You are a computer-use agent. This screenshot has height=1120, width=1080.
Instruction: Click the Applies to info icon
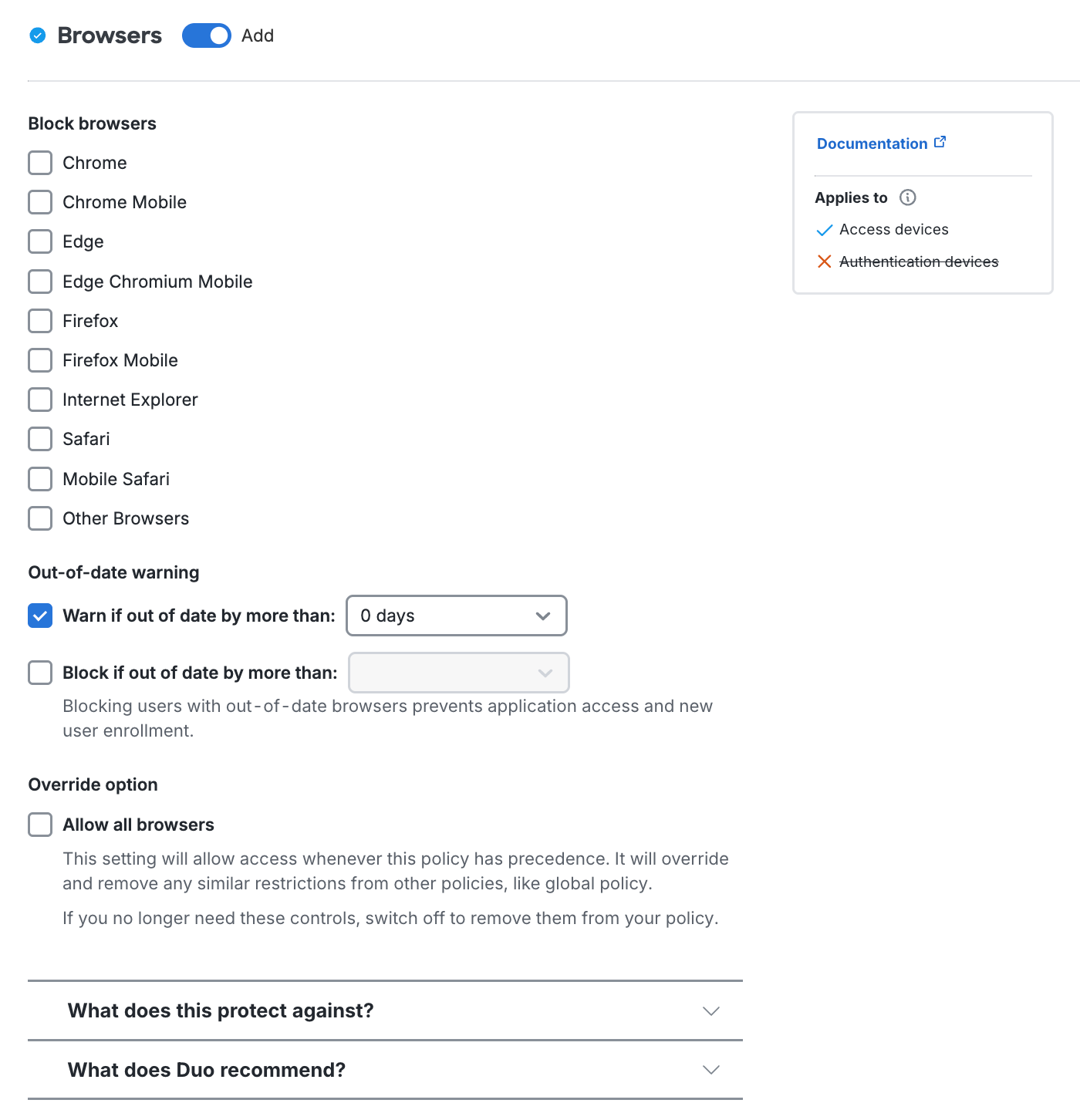pyautogui.click(x=908, y=197)
